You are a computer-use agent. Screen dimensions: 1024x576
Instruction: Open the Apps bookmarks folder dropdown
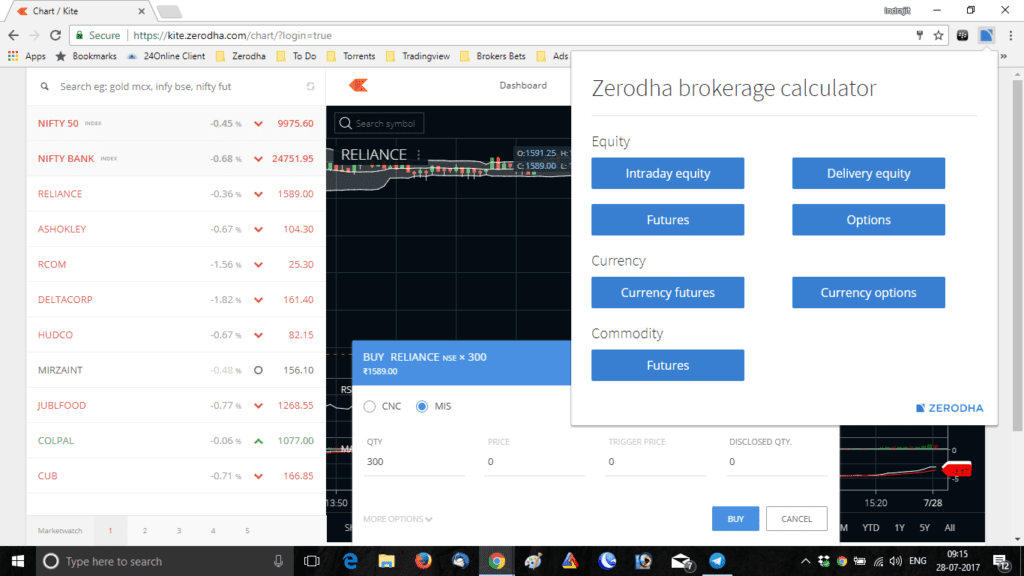26,56
